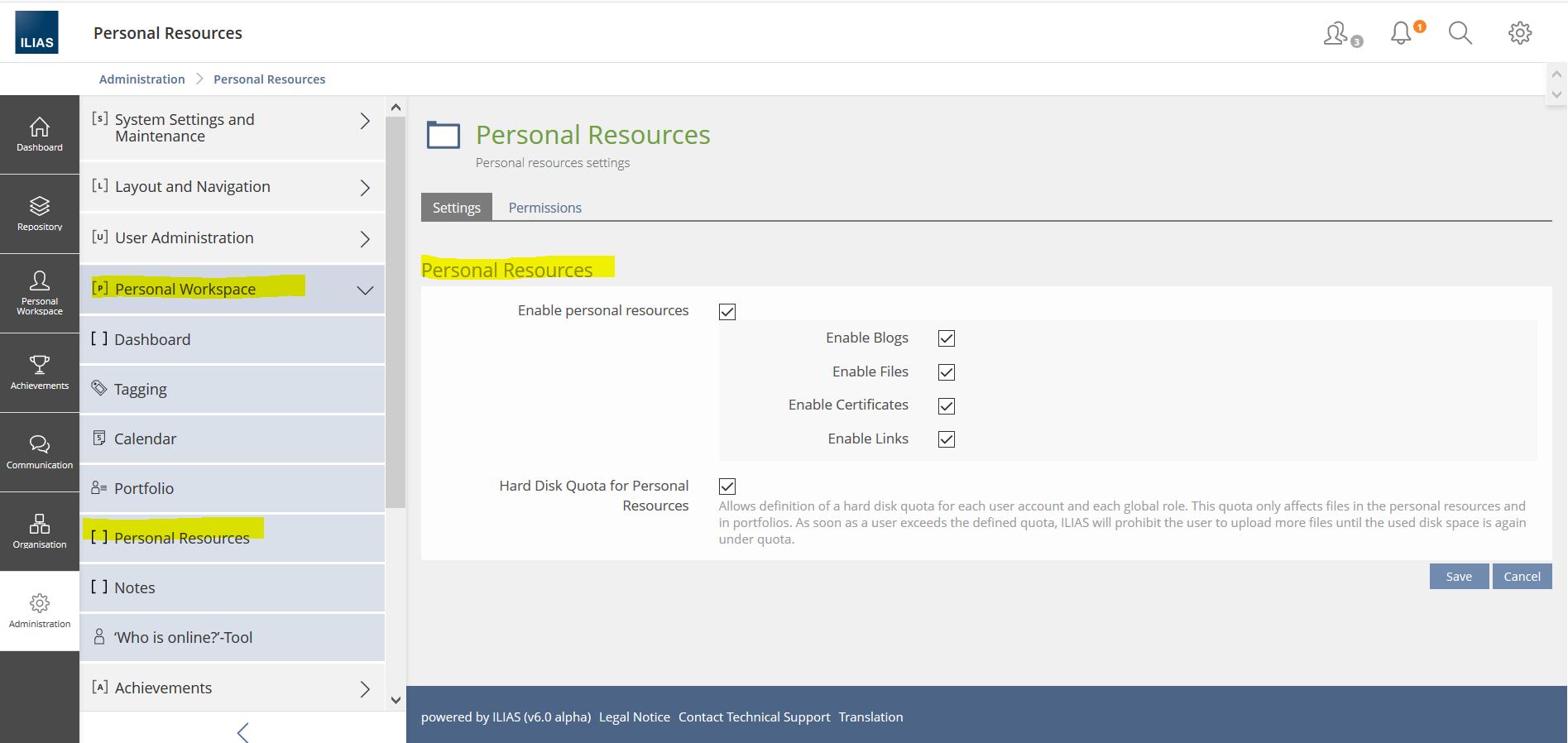The image size is (1568, 743).
Task: Expand Layout and Navigation chevron
Action: tap(365, 188)
